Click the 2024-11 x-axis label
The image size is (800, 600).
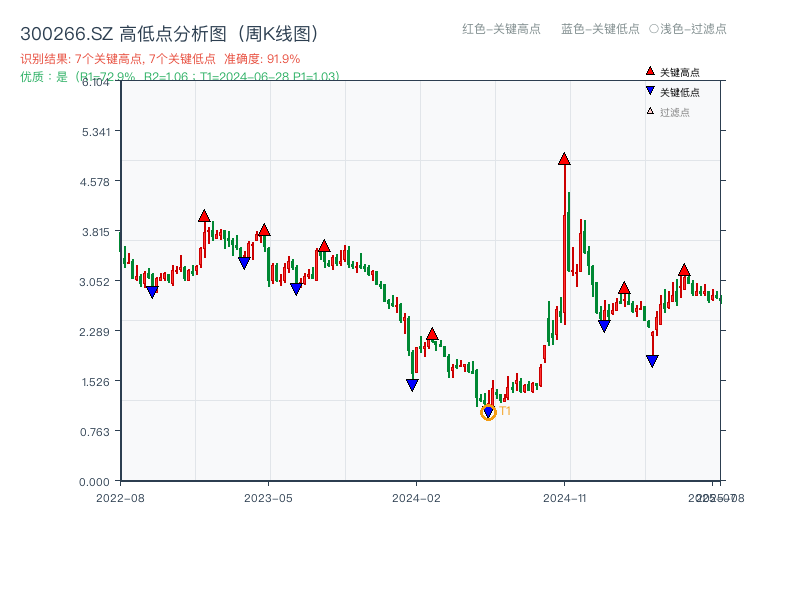(564, 497)
